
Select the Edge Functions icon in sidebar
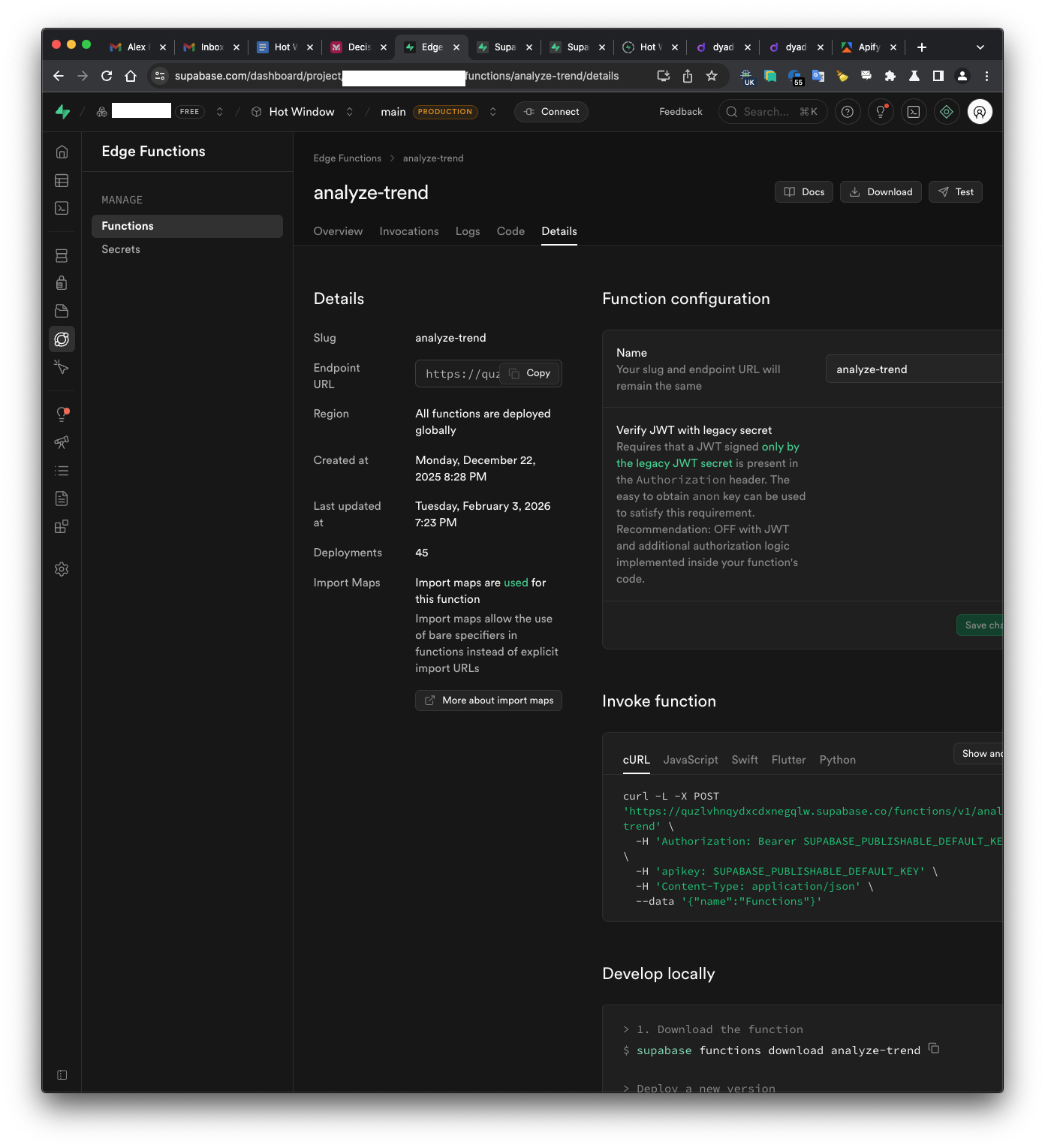coord(62,339)
